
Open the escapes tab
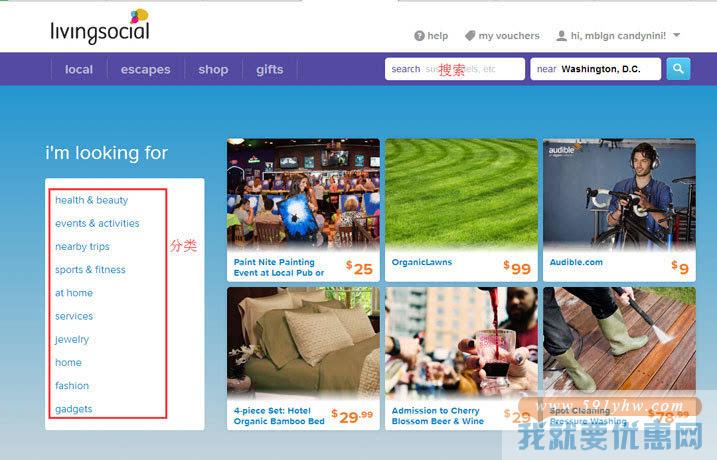click(145, 70)
